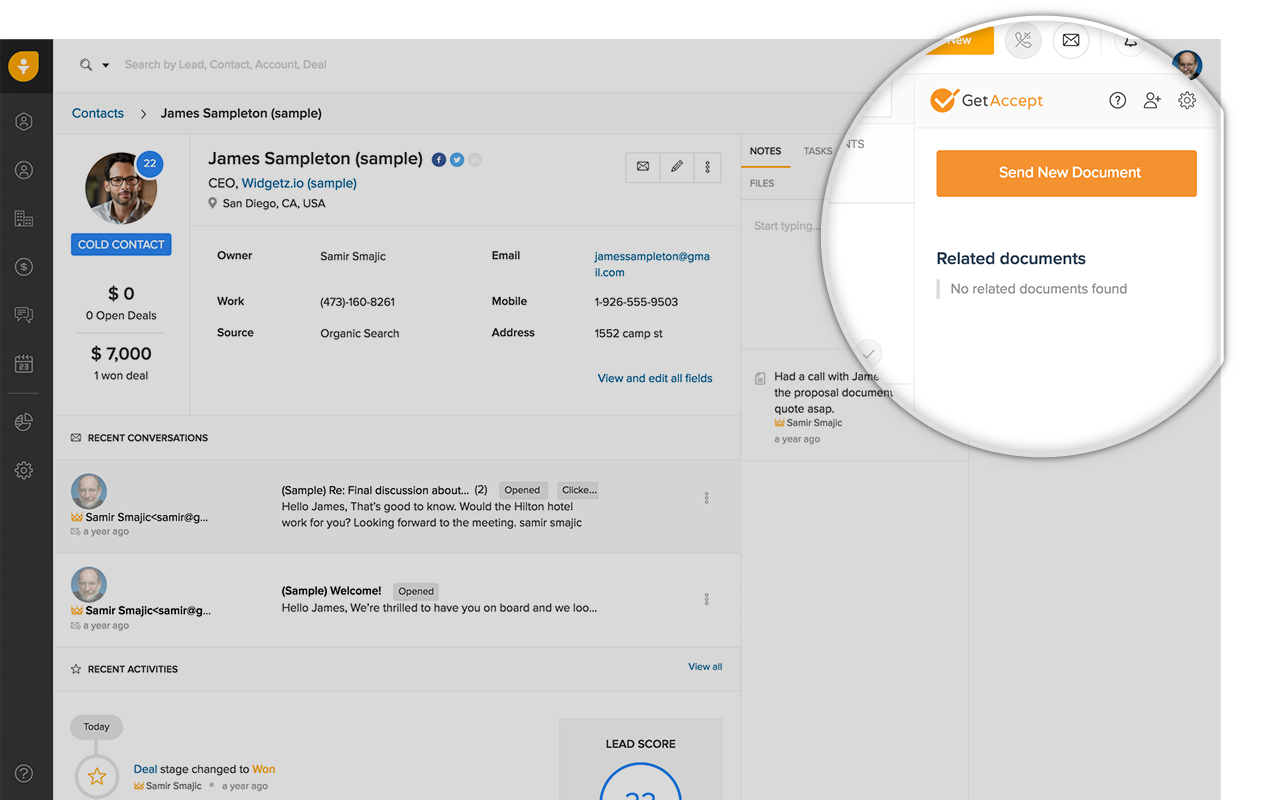Click the Today timeline marker
Viewport: 1280px width, 800px height.
[x=97, y=727]
